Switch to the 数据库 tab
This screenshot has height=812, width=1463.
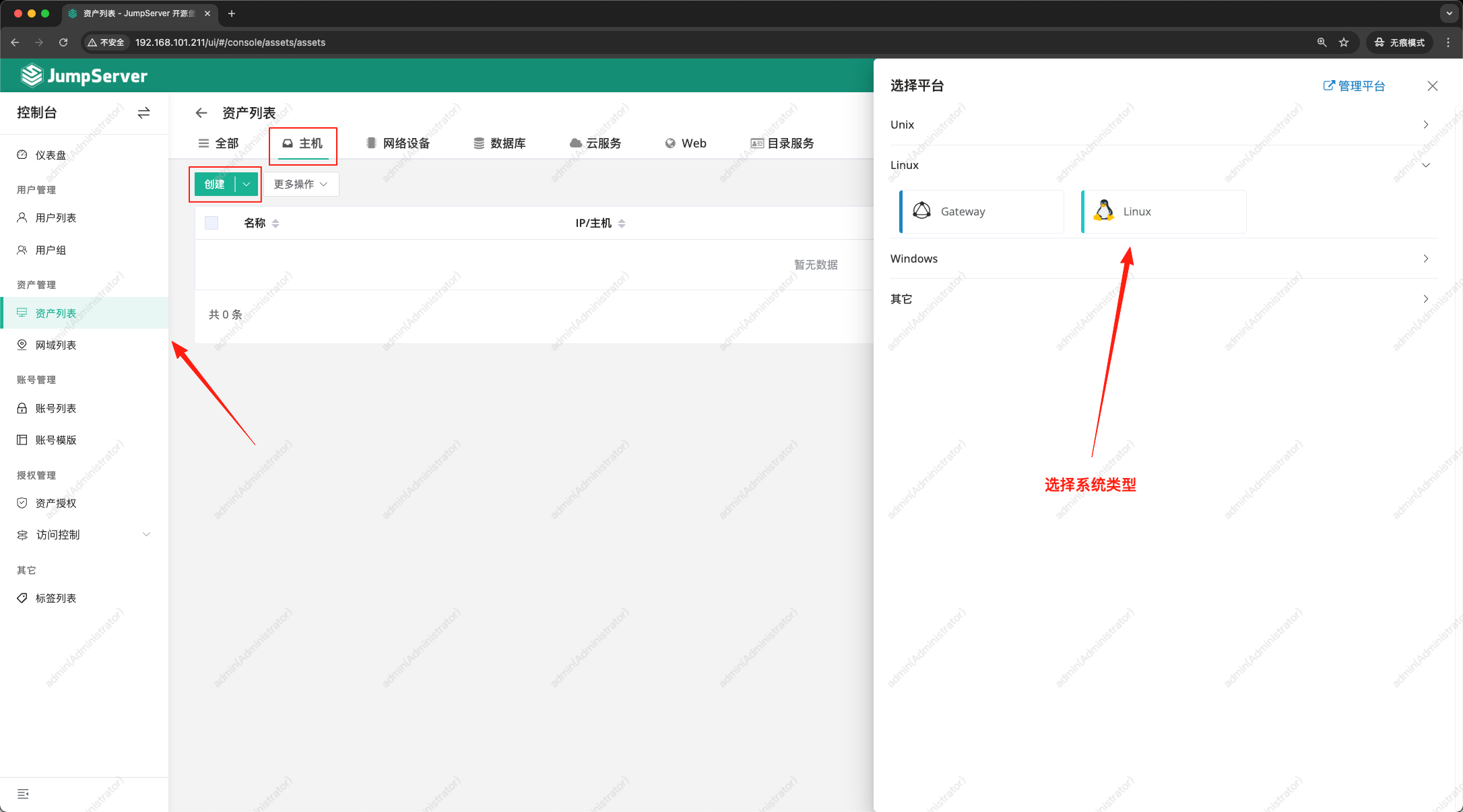pyautogui.click(x=501, y=143)
